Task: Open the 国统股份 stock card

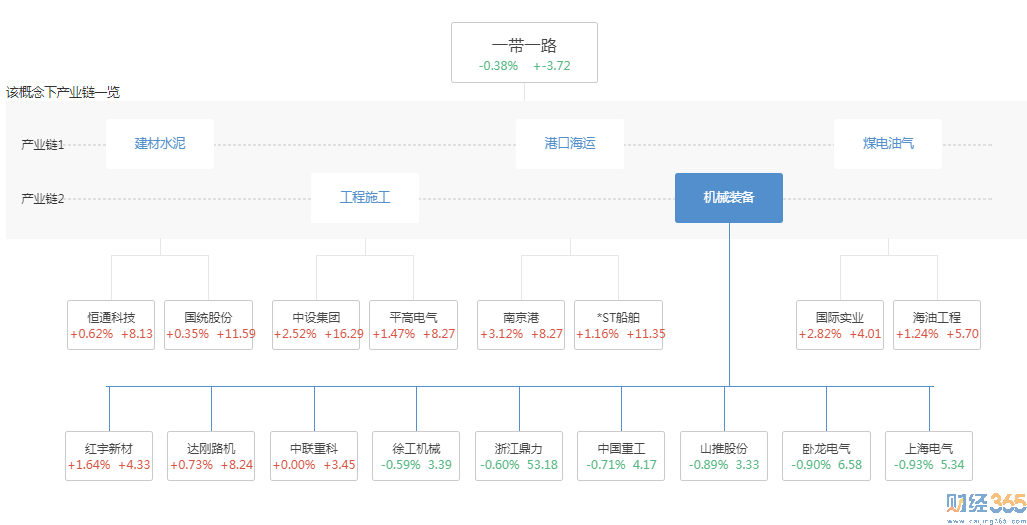Action: click(x=208, y=325)
